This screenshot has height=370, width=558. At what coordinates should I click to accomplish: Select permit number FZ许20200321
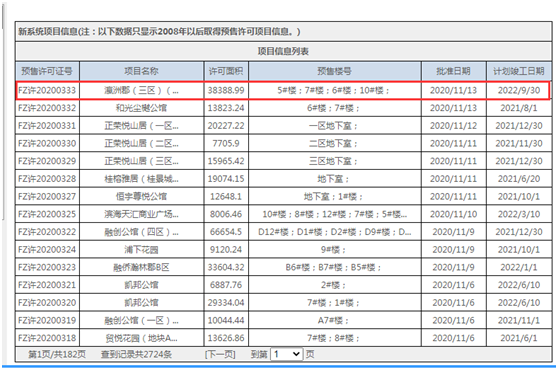point(47,285)
